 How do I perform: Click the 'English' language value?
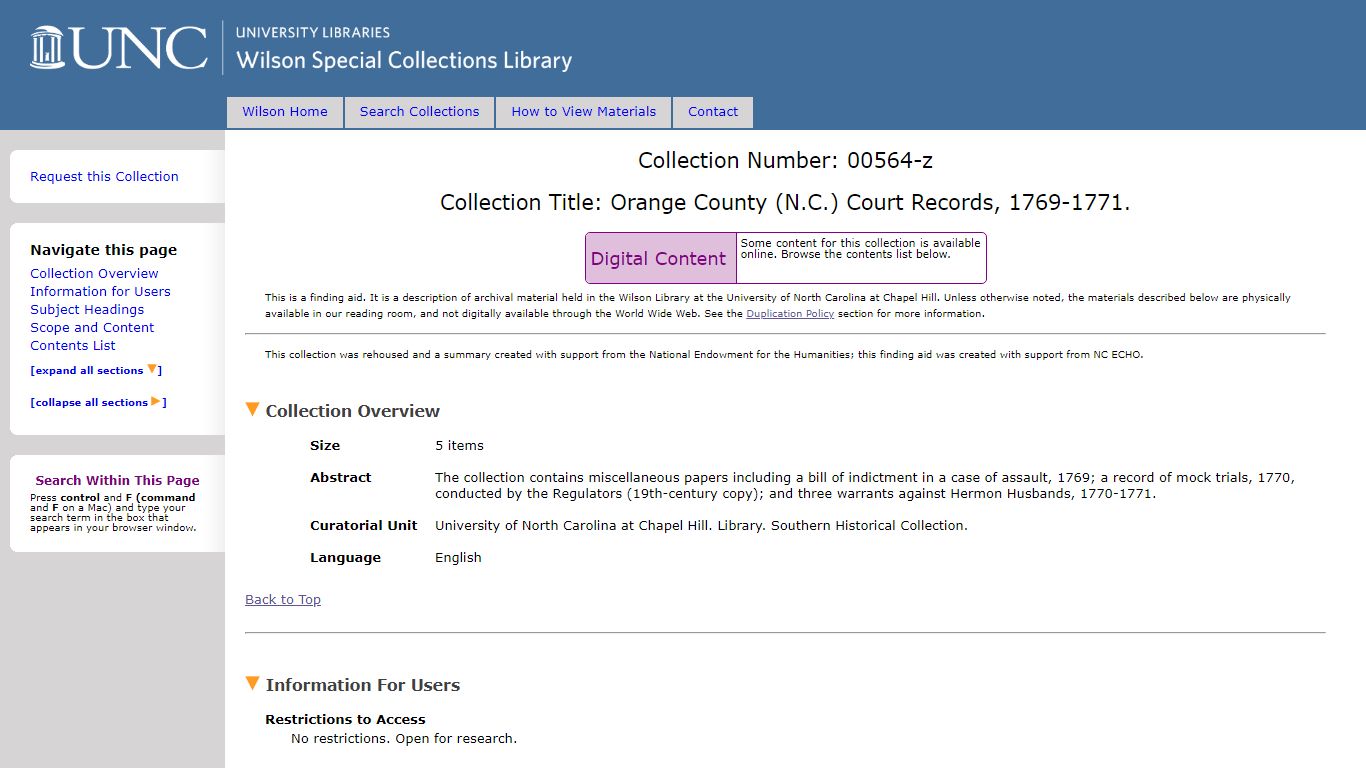pos(458,557)
